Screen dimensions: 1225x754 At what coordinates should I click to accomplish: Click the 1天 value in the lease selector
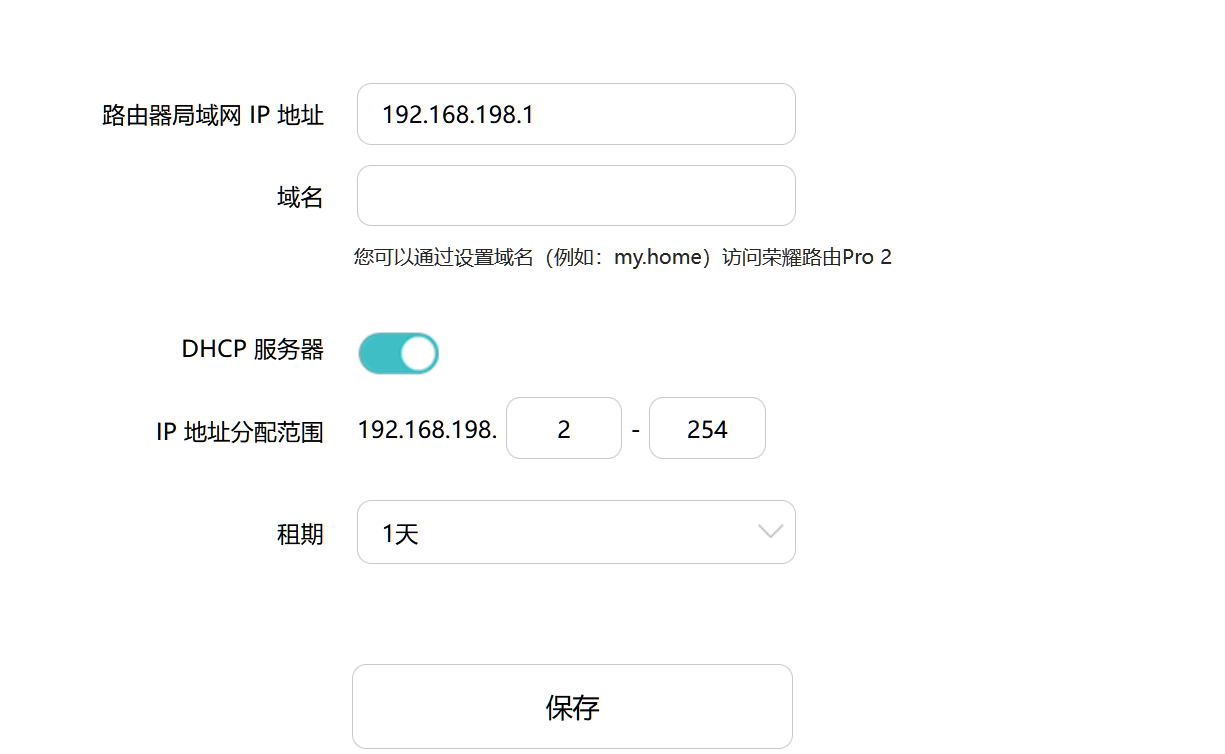coord(400,534)
